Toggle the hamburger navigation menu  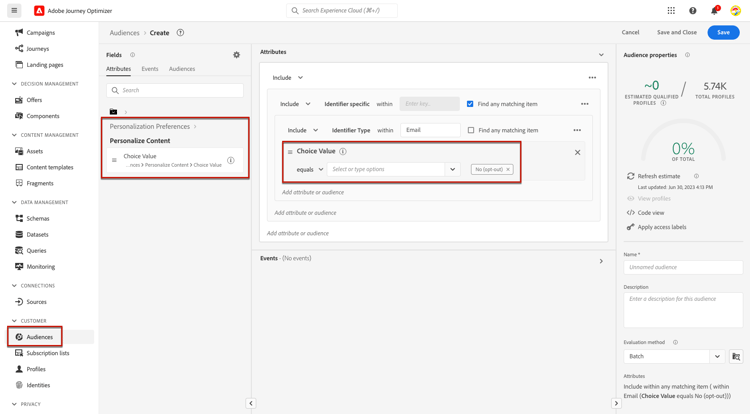tap(14, 11)
